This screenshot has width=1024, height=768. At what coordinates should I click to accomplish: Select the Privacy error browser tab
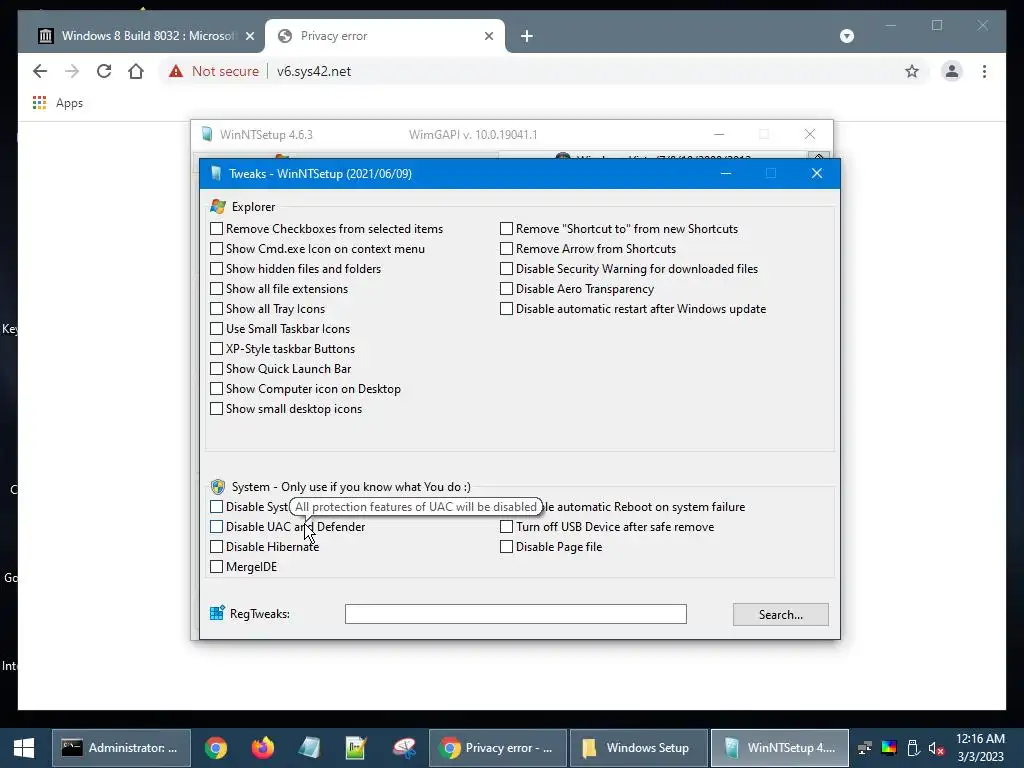click(385, 36)
